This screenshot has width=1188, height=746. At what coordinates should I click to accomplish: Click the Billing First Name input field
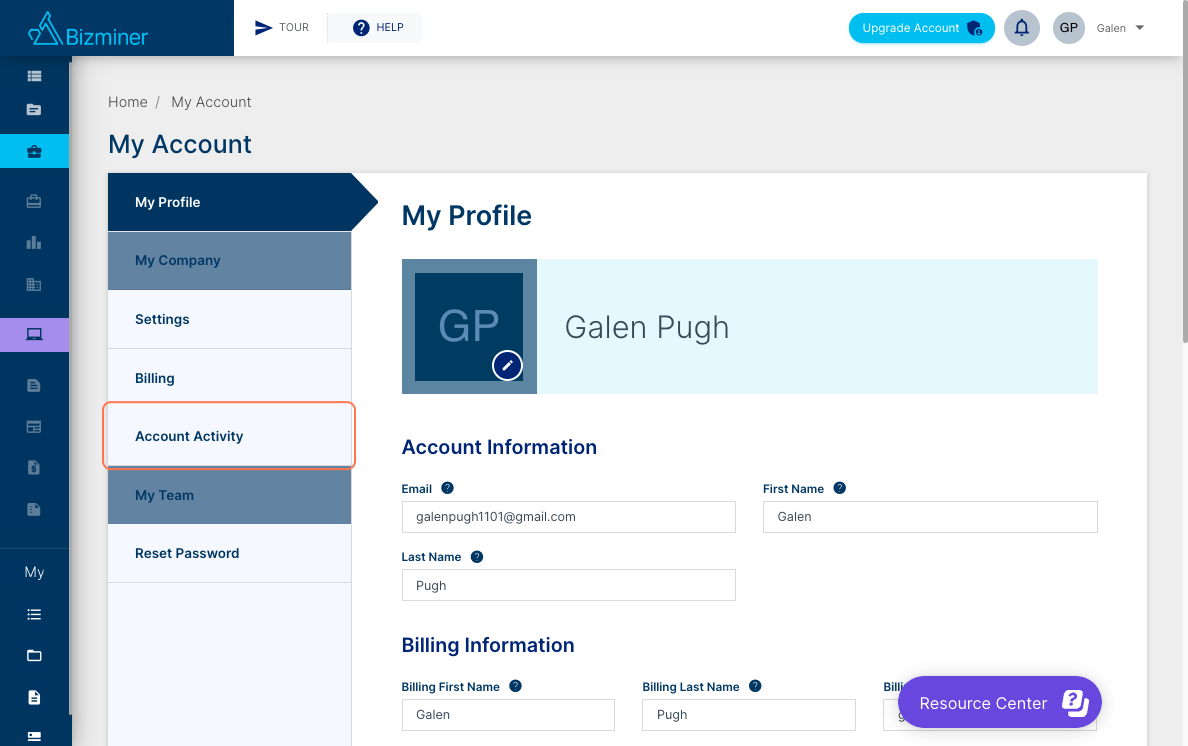pos(508,715)
